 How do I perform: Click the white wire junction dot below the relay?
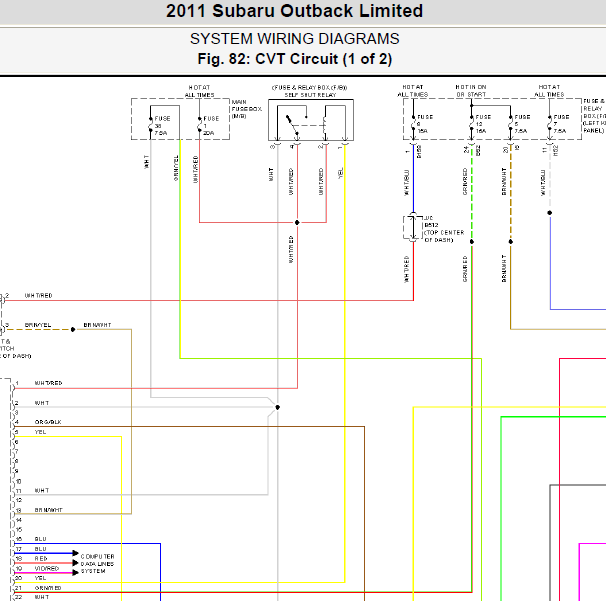click(277, 407)
